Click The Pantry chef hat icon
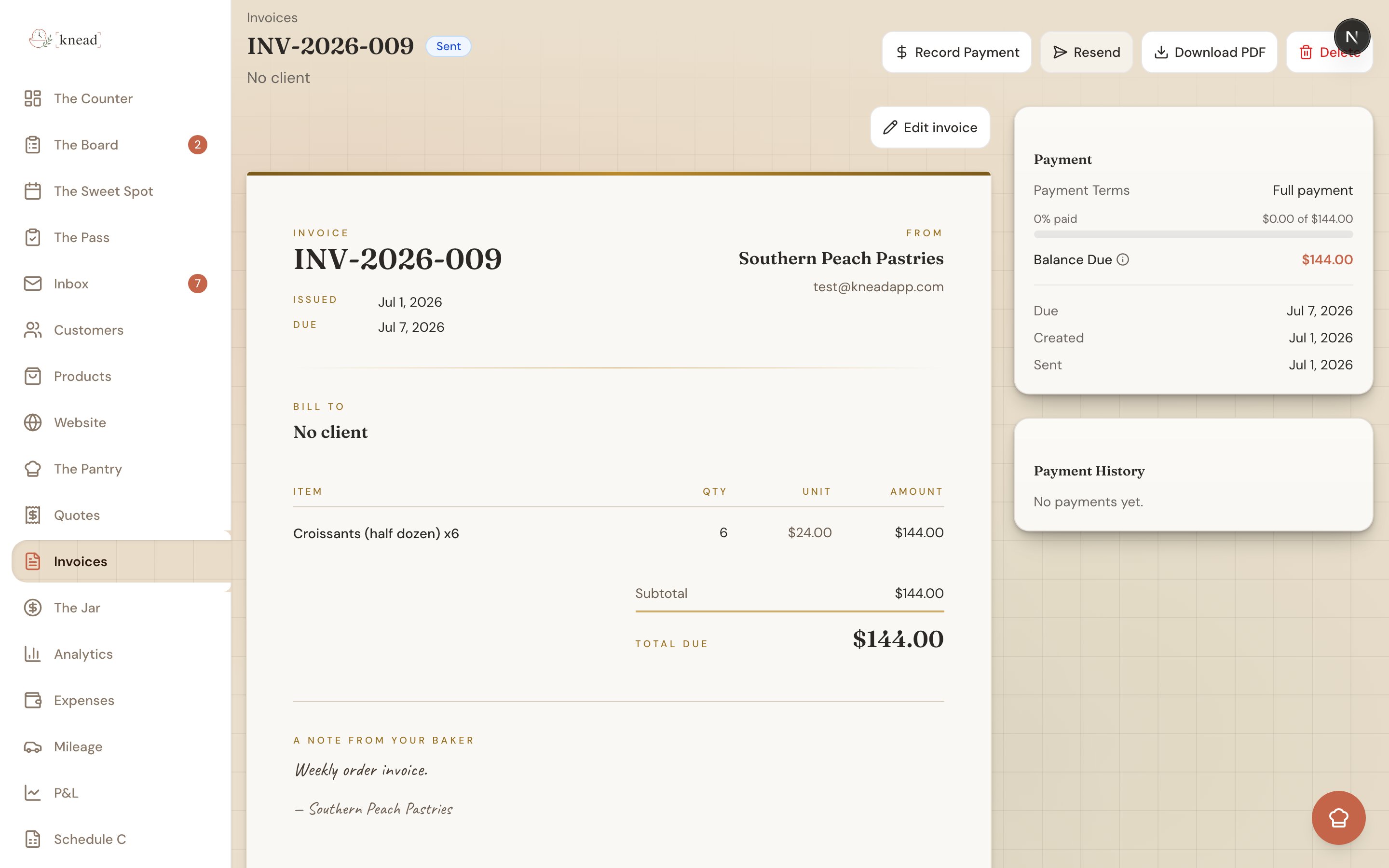 33,469
